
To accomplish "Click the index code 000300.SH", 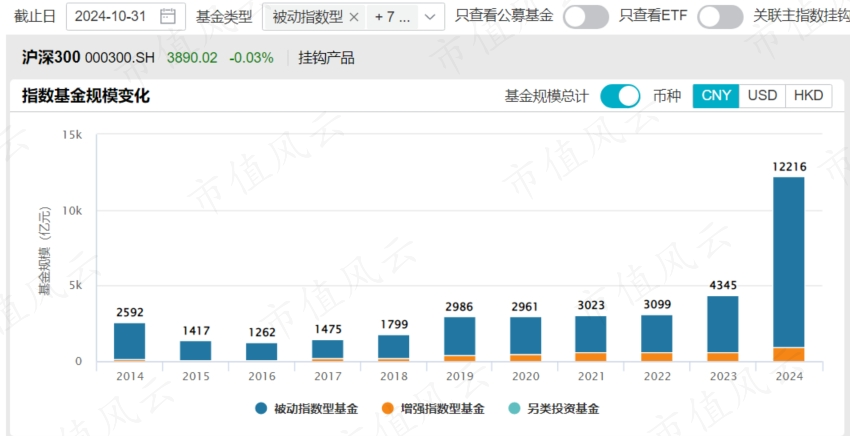I will [120, 58].
